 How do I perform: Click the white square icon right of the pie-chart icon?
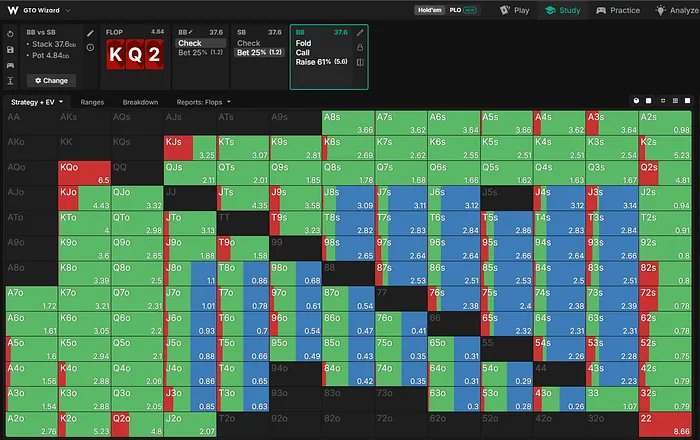click(x=649, y=101)
